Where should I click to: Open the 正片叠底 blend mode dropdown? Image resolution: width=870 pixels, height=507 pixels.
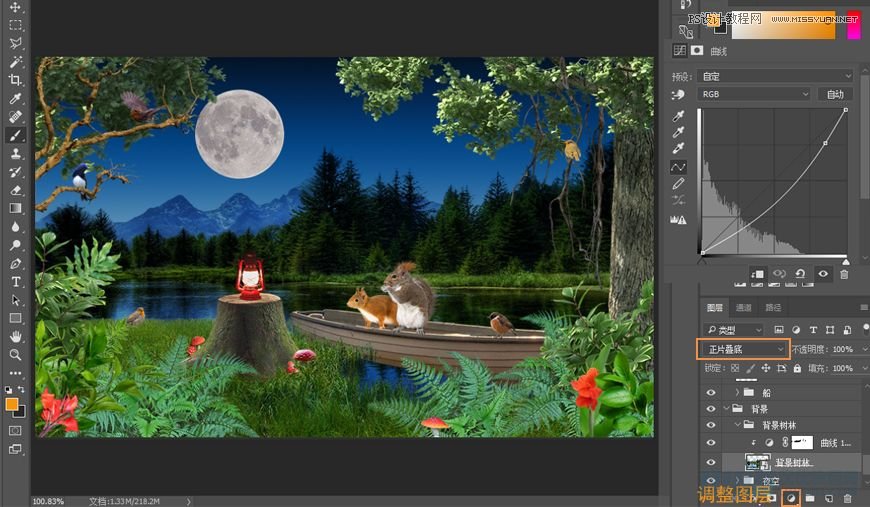click(x=743, y=349)
